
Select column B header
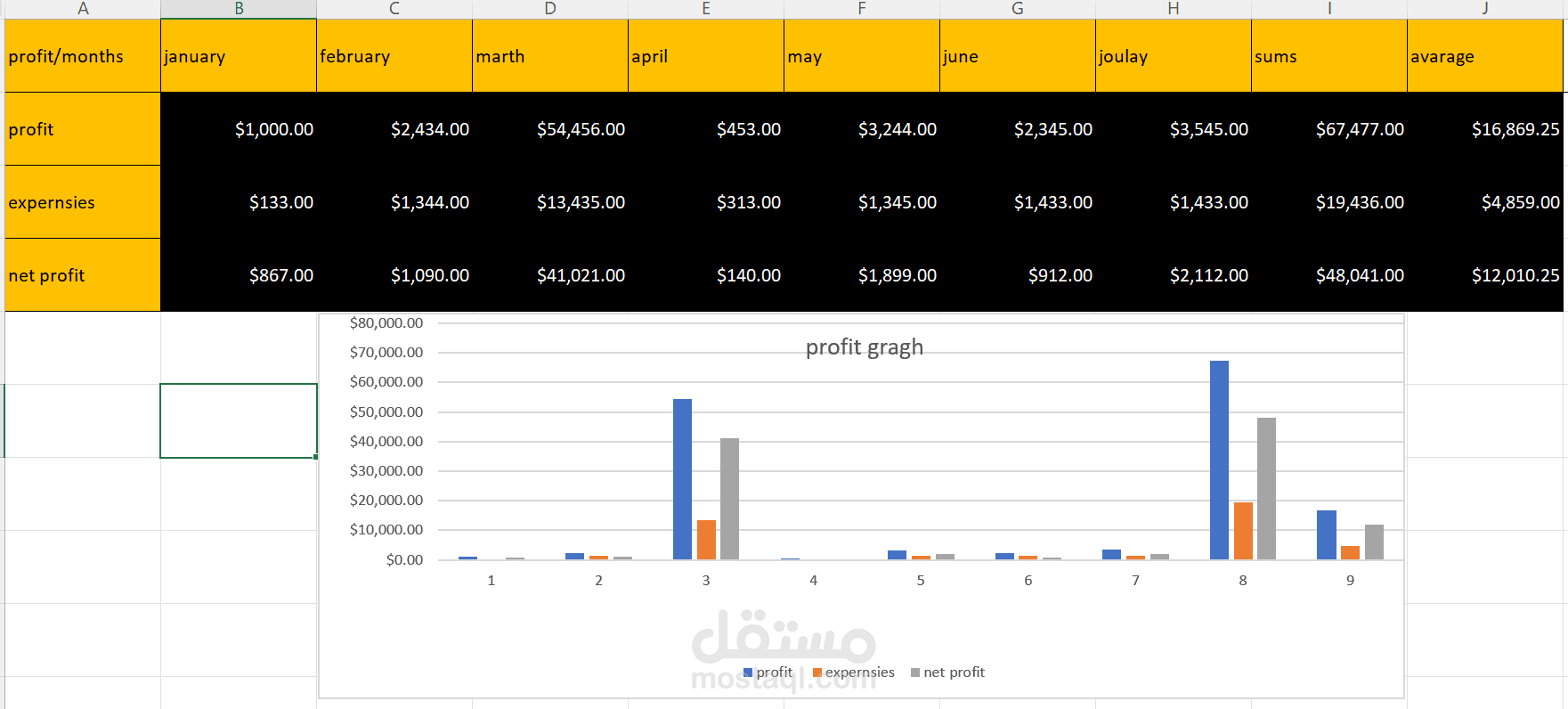tap(239, 9)
